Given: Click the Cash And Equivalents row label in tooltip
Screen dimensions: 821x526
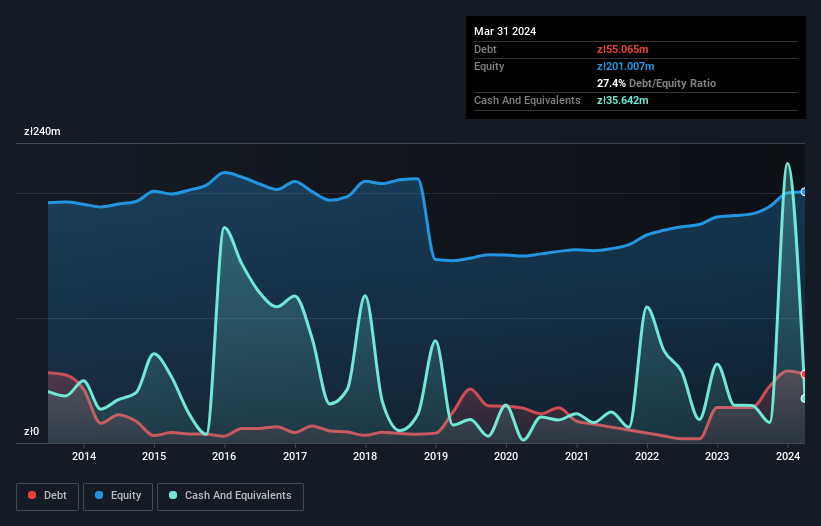Looking at the screenshot, I should click(527, 100).
